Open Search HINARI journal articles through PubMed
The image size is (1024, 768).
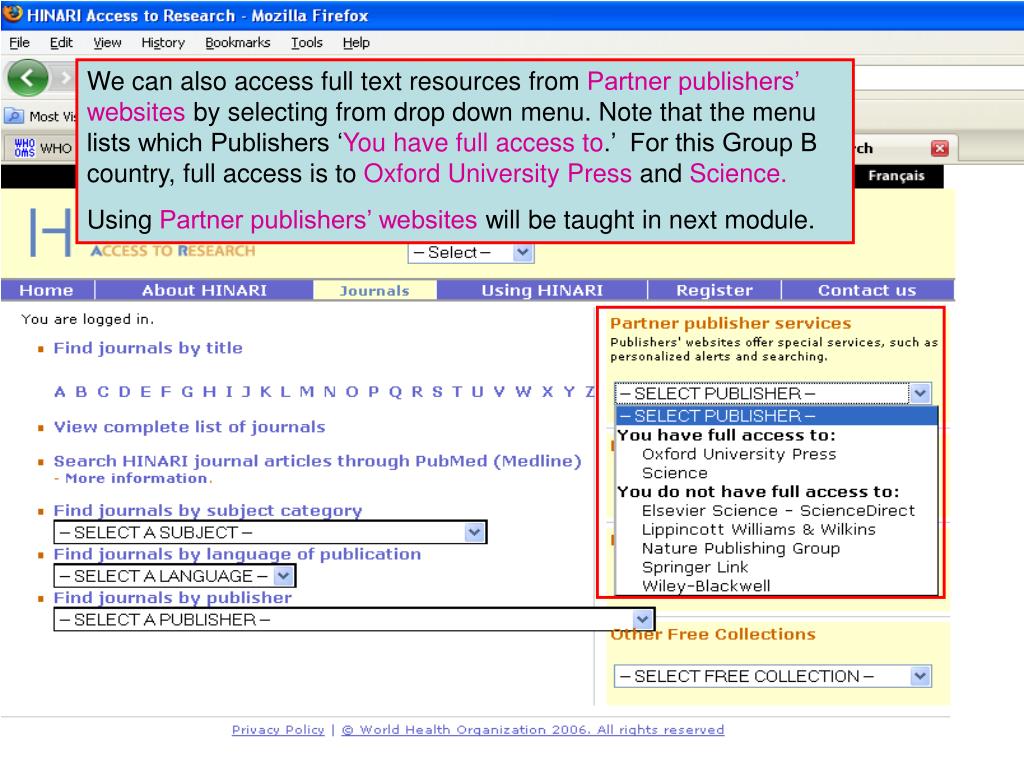pos(317,461)
